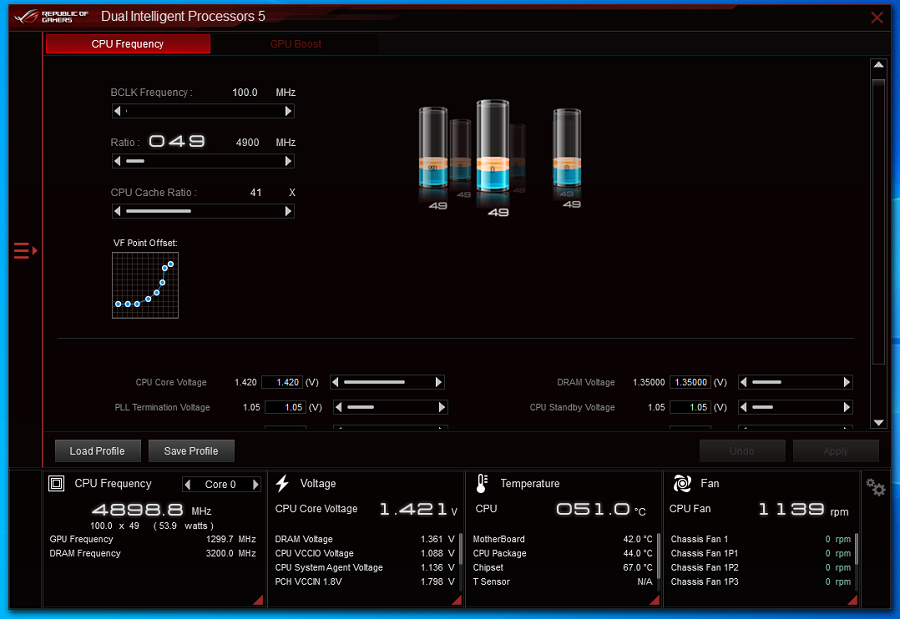Click the CPU Standby Voltage input field

(690, 407)
